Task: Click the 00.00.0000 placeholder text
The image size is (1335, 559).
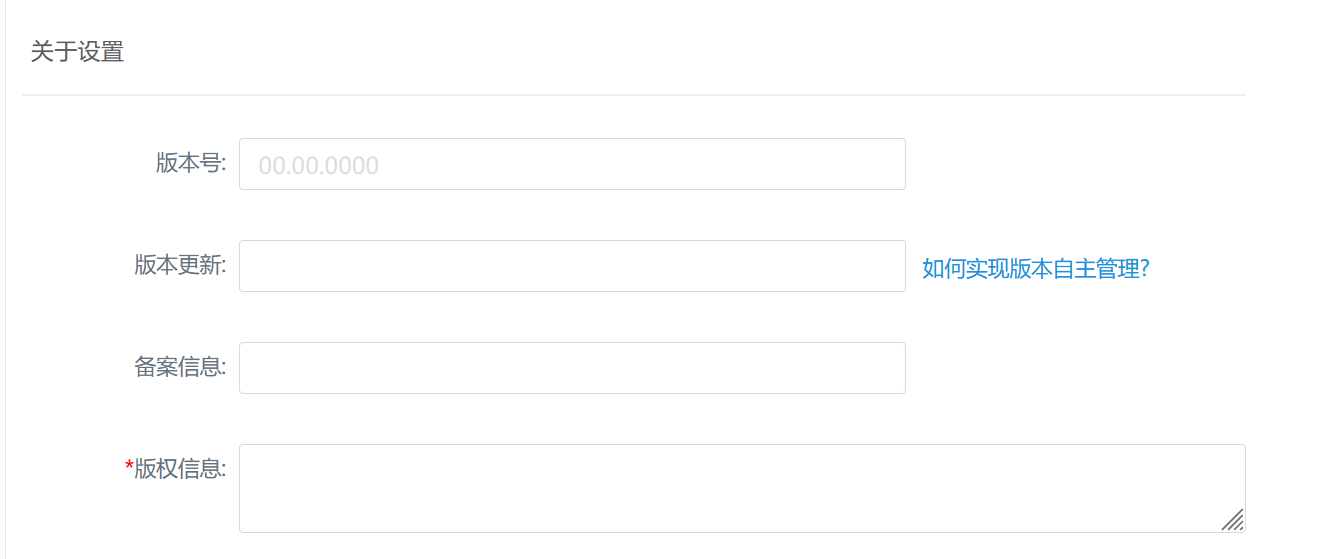Action: 319,166
